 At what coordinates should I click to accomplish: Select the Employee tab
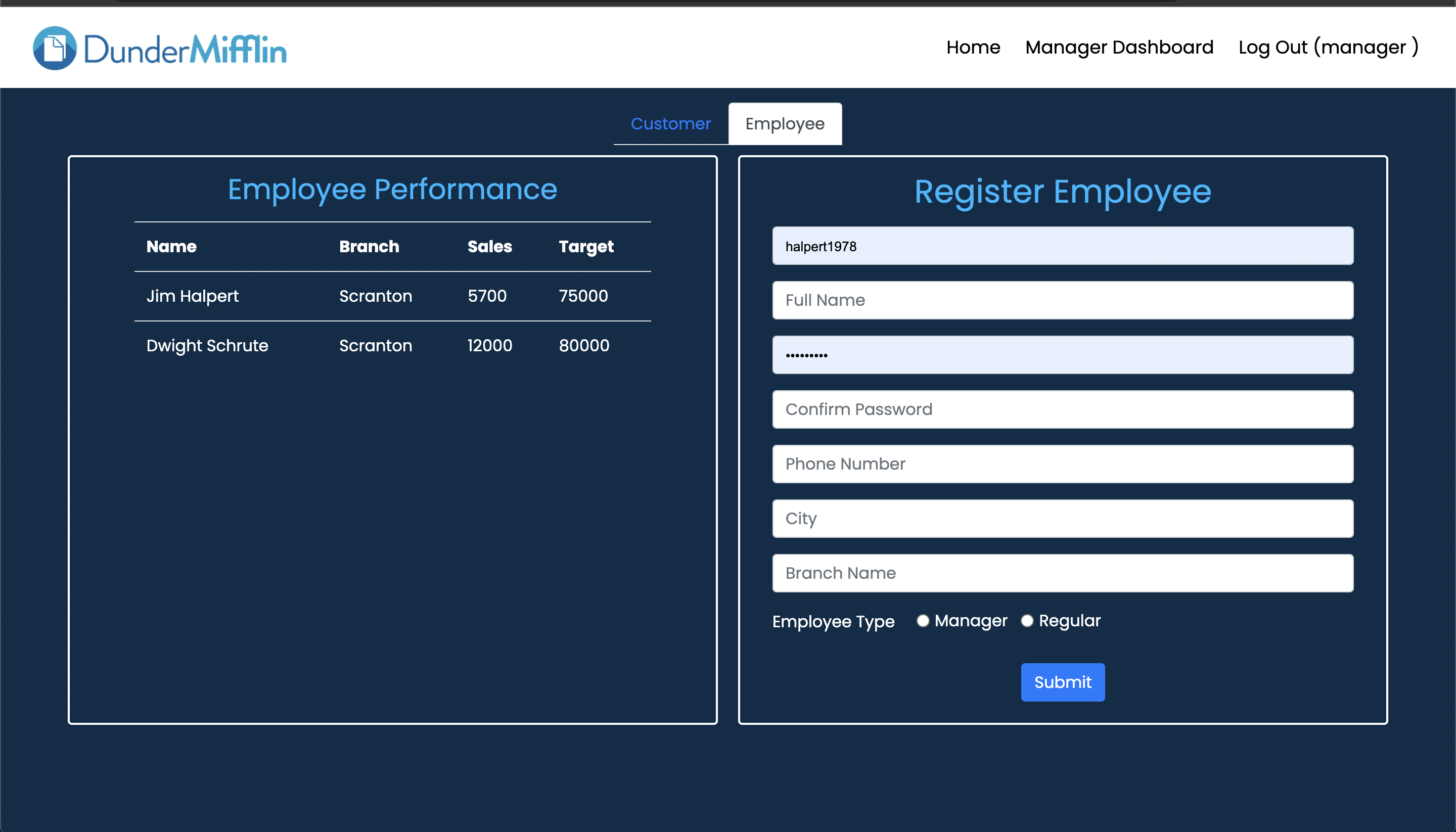coord(785,124)
